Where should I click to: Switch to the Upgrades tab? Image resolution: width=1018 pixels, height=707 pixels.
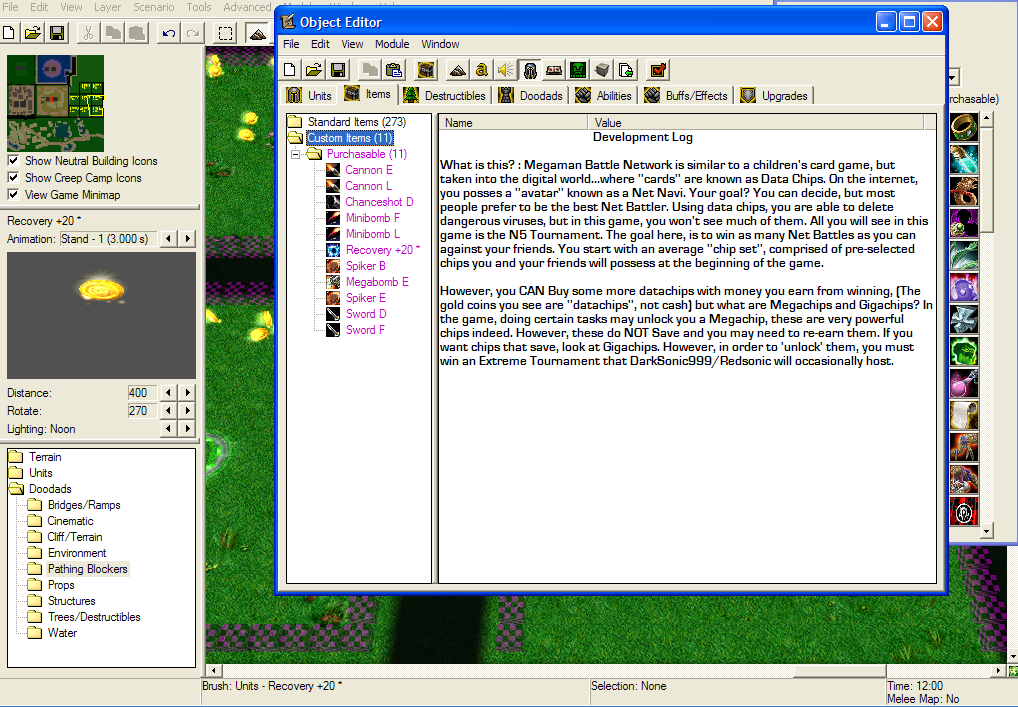click(775, 95)
